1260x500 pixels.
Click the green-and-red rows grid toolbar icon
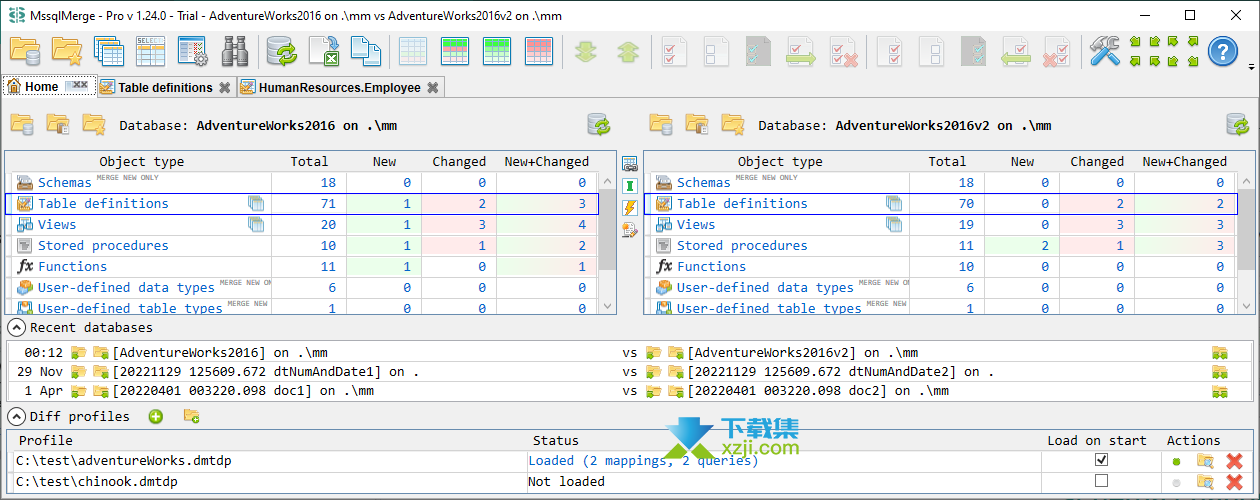[x=455, y=51]
